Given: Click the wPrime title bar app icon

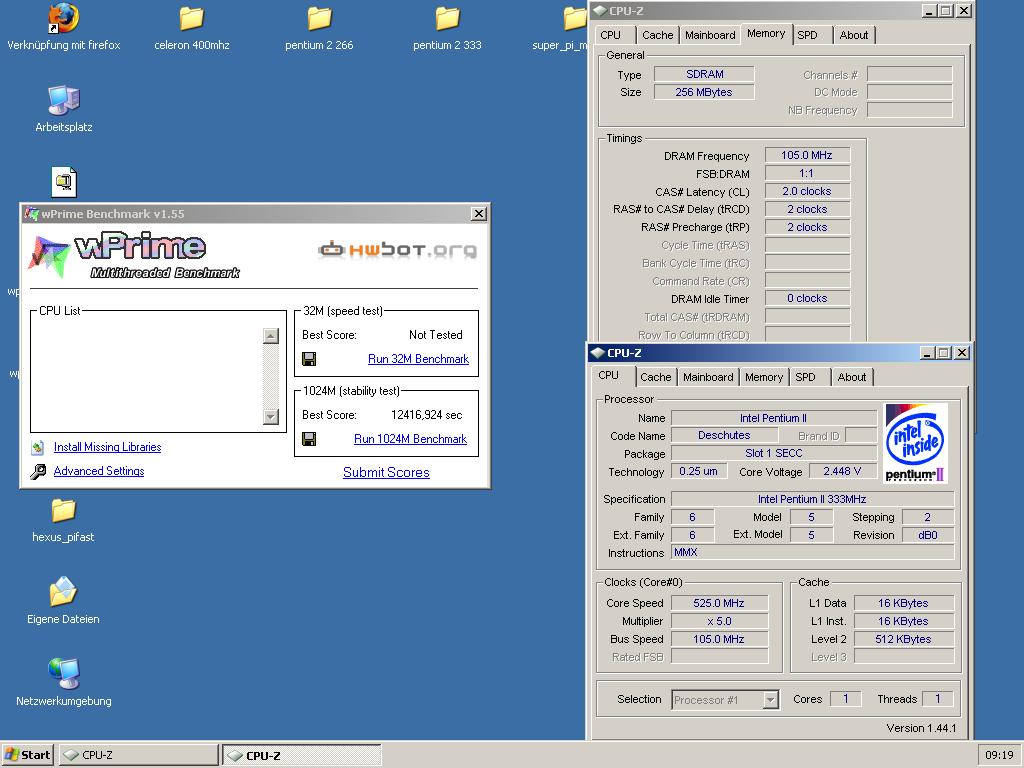Looking at the screenshot, I should coord(30,214).
